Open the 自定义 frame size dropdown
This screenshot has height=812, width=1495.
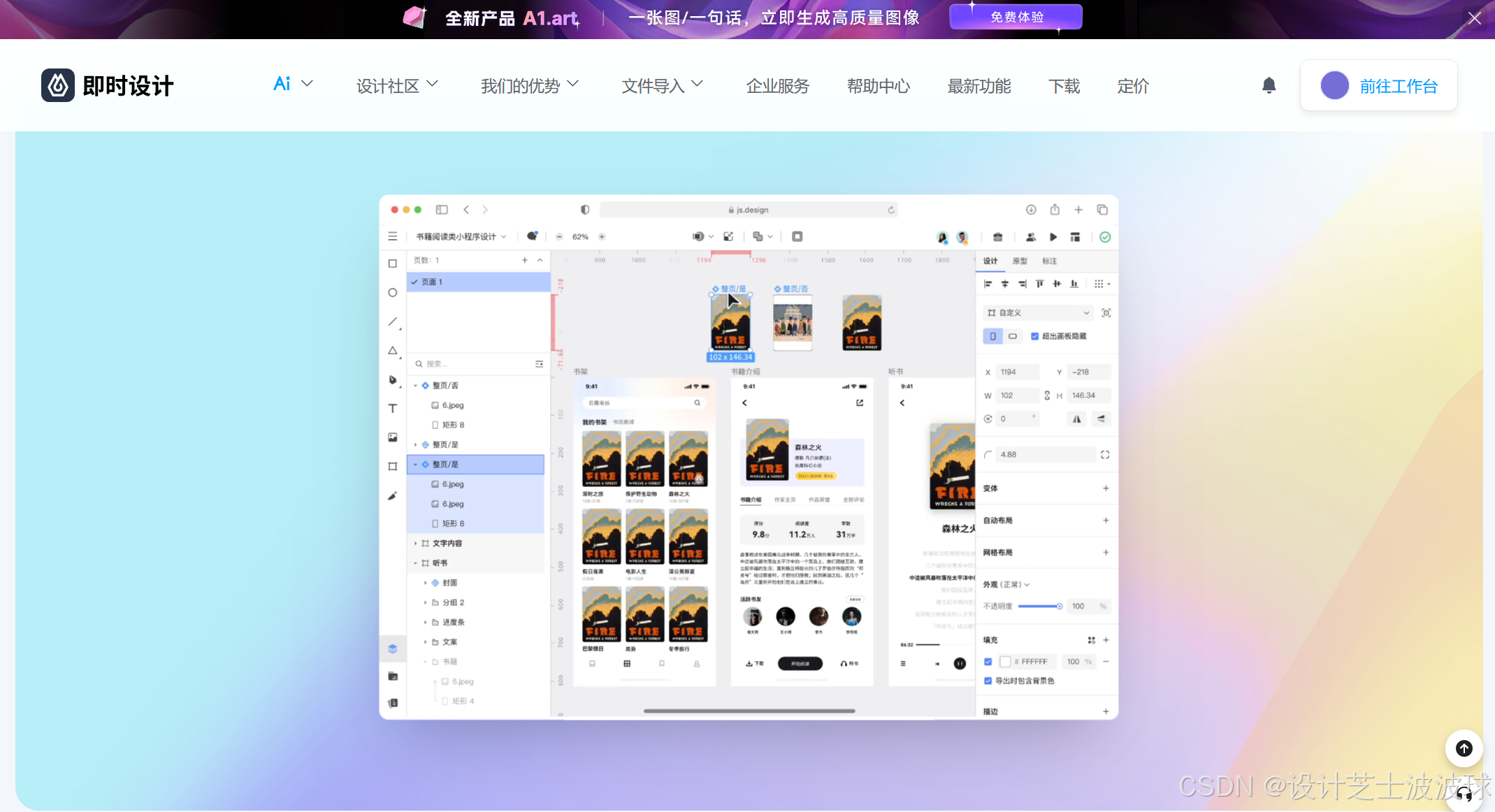(x=1038, y=313)
